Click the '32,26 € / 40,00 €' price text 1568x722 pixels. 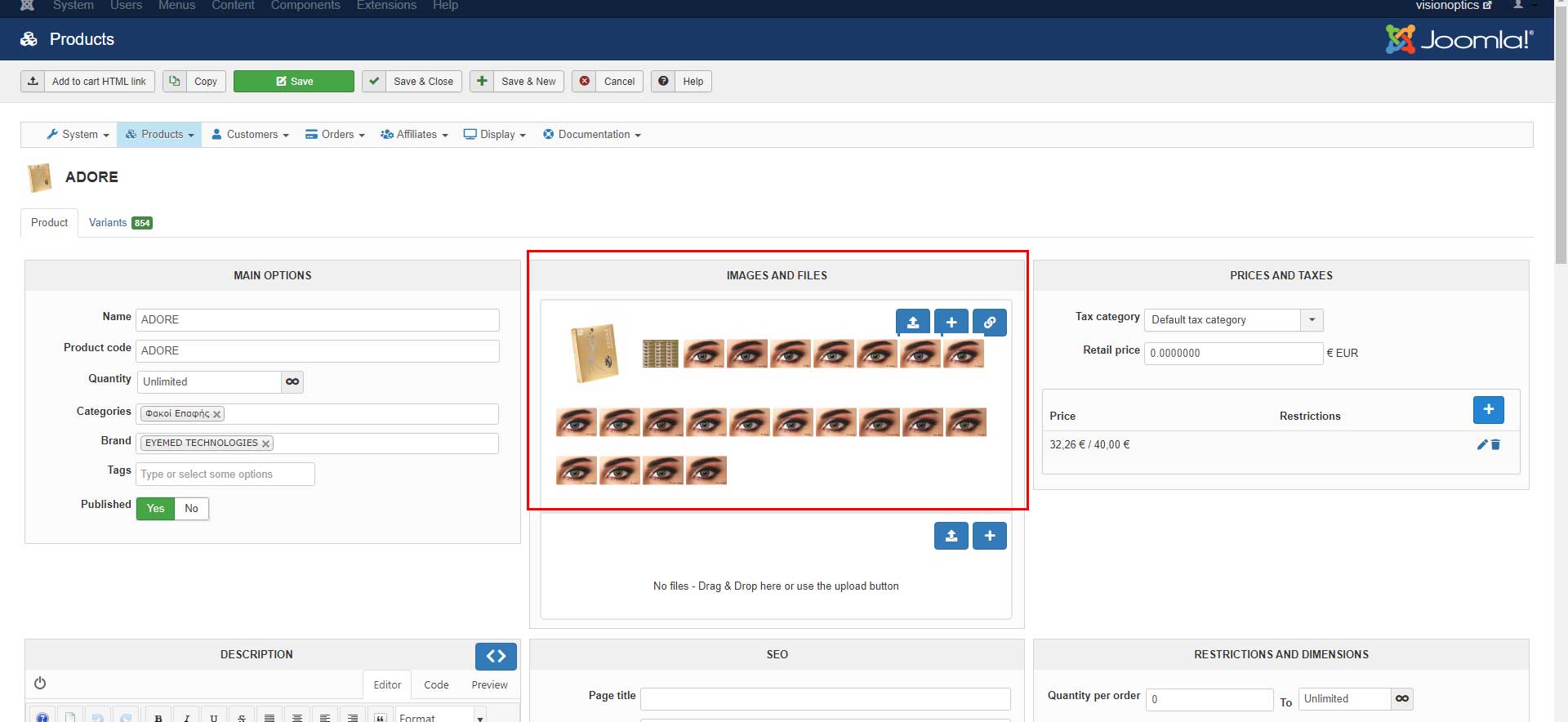pyautogui.click(x=1089, y=445)
